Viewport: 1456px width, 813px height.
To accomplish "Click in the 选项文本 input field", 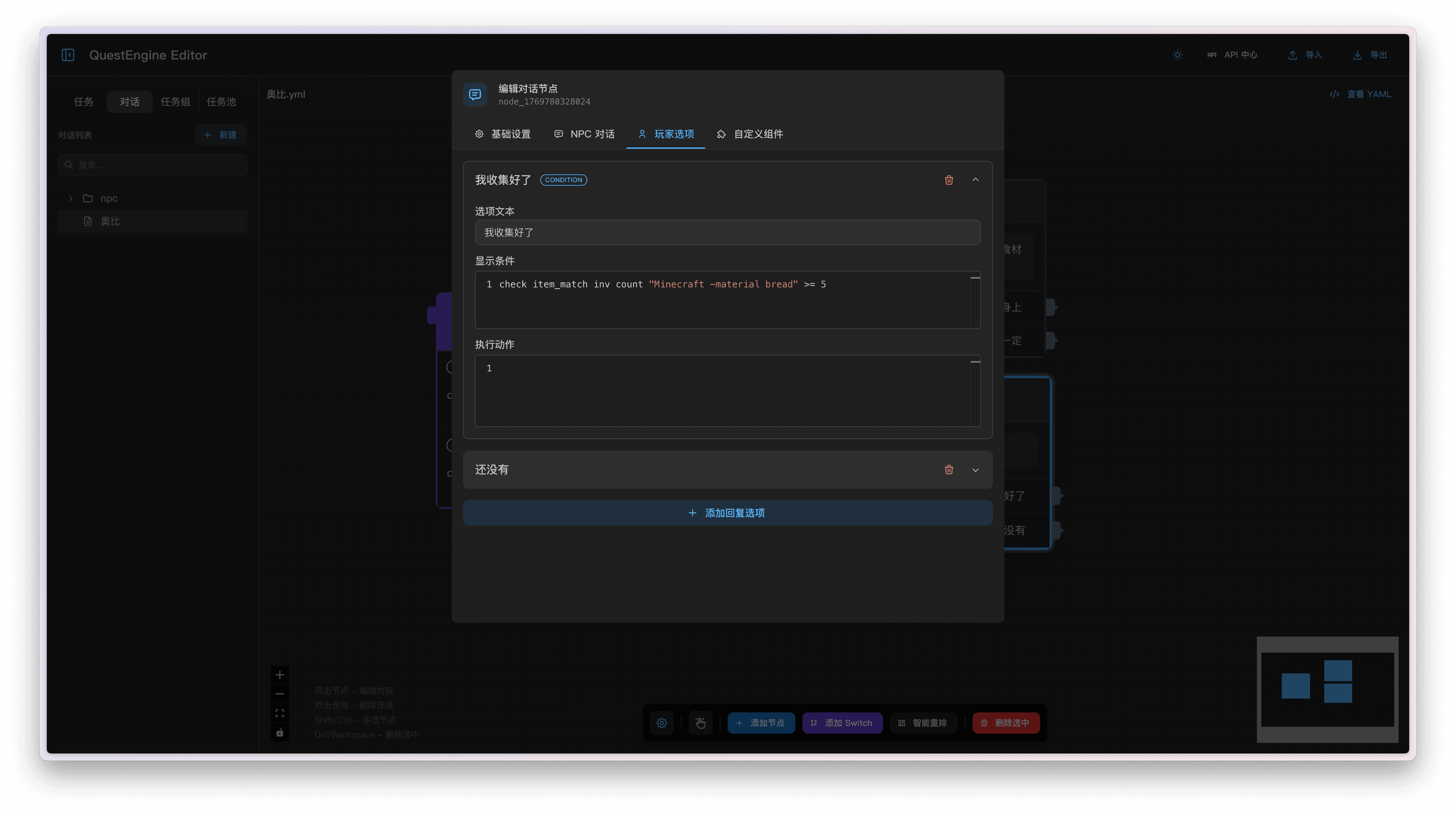I will point(727,232).
